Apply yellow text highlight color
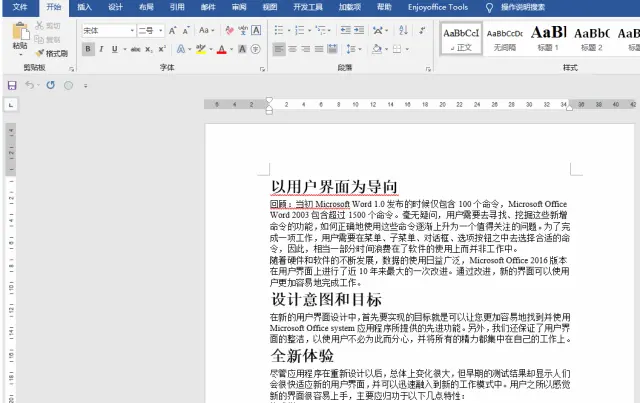This screenshot has height=403, width=640. (201, 49)
